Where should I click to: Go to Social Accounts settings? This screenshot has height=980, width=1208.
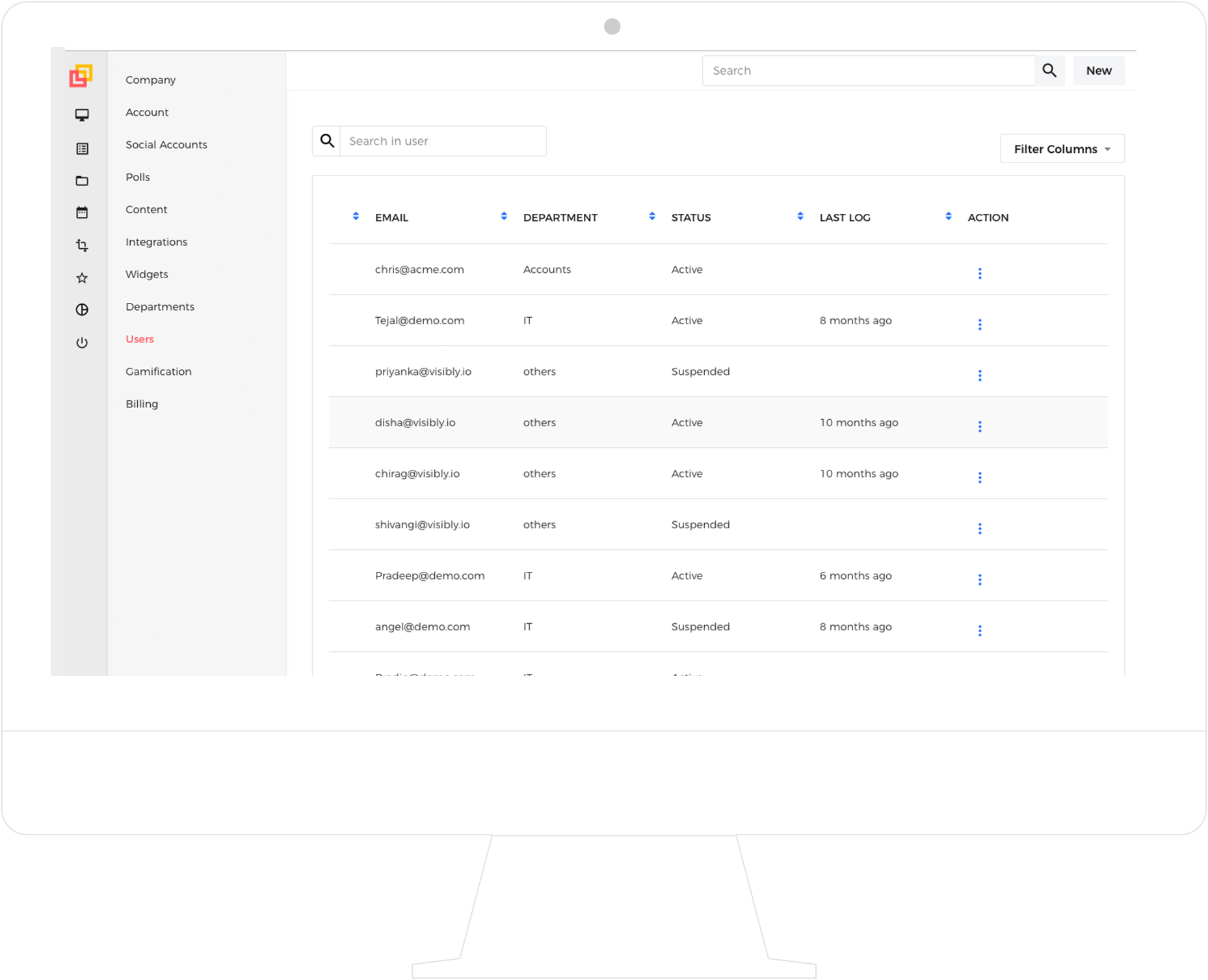166,145
